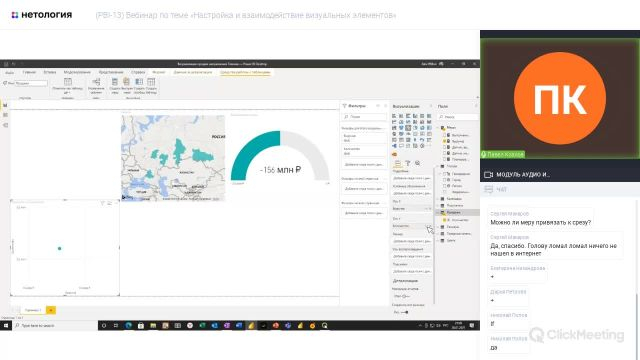
Task: Click the New table ribbon icon
Action: [151, 82]
